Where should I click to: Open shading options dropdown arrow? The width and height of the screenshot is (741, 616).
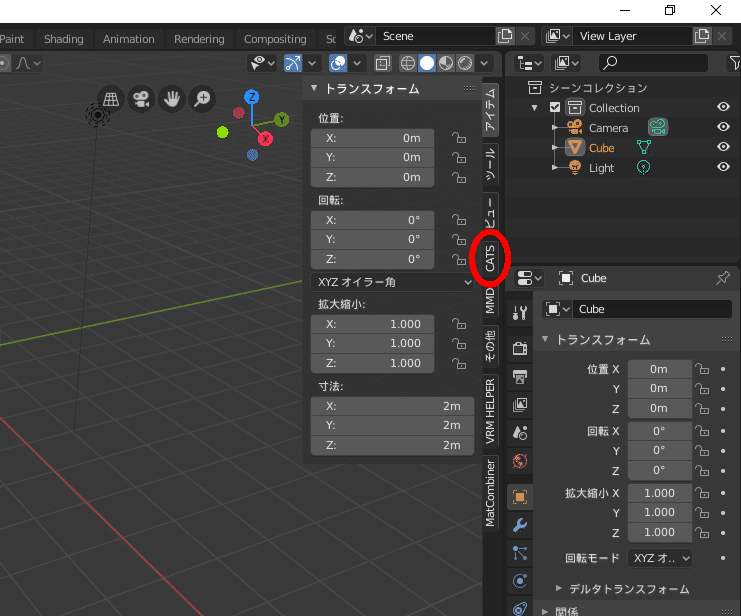(484, 63)
